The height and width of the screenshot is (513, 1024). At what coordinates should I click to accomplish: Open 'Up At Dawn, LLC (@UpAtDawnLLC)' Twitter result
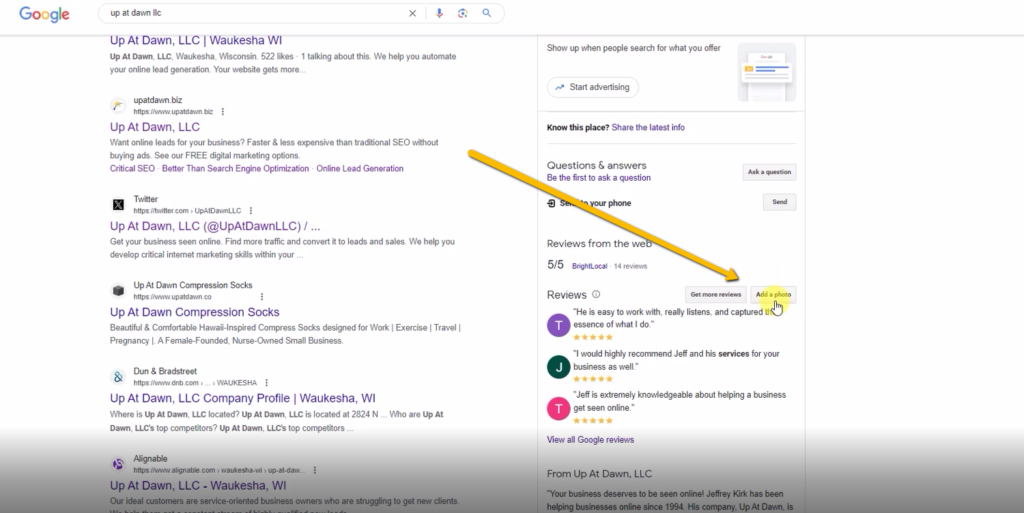[x=215, y=226]
